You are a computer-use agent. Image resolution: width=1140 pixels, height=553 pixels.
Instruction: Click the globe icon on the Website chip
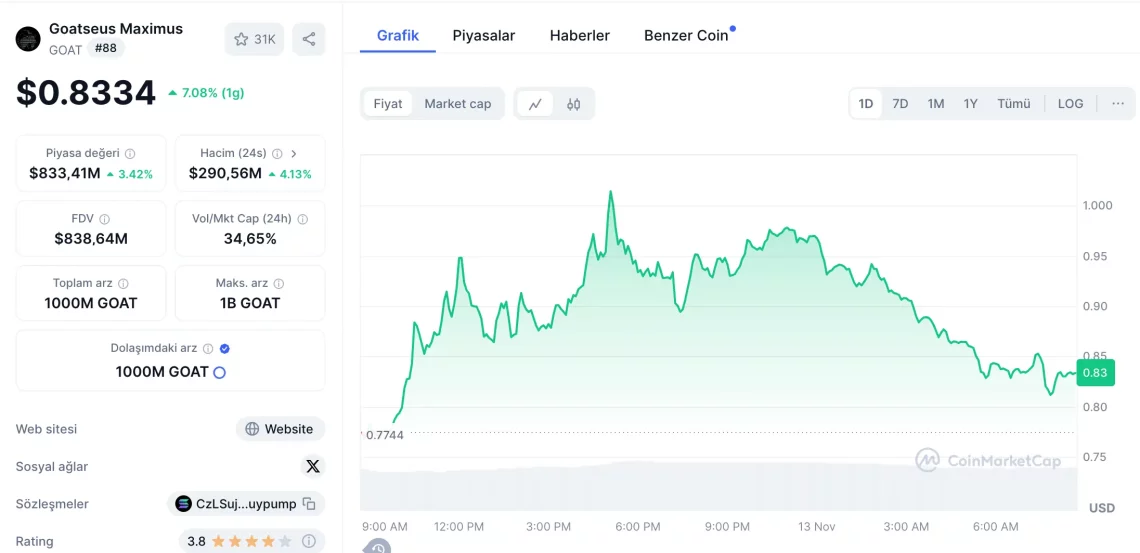coord(252,429)
